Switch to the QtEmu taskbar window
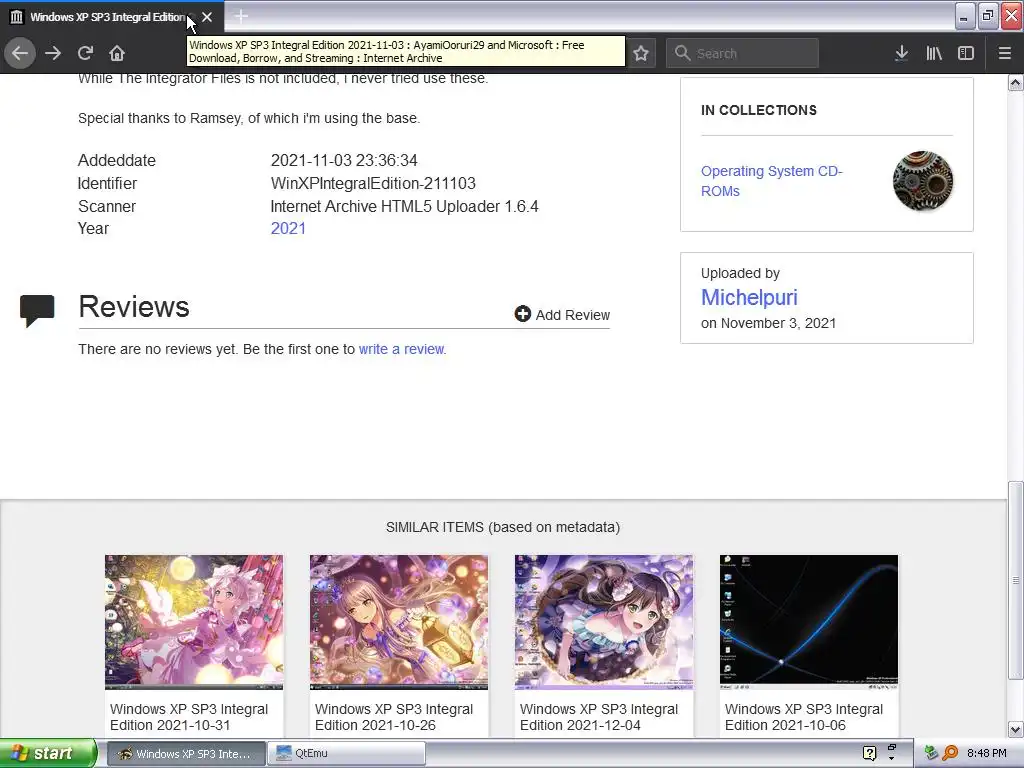The height and width of the screenshot is (768, 1024). pos(347,753)
